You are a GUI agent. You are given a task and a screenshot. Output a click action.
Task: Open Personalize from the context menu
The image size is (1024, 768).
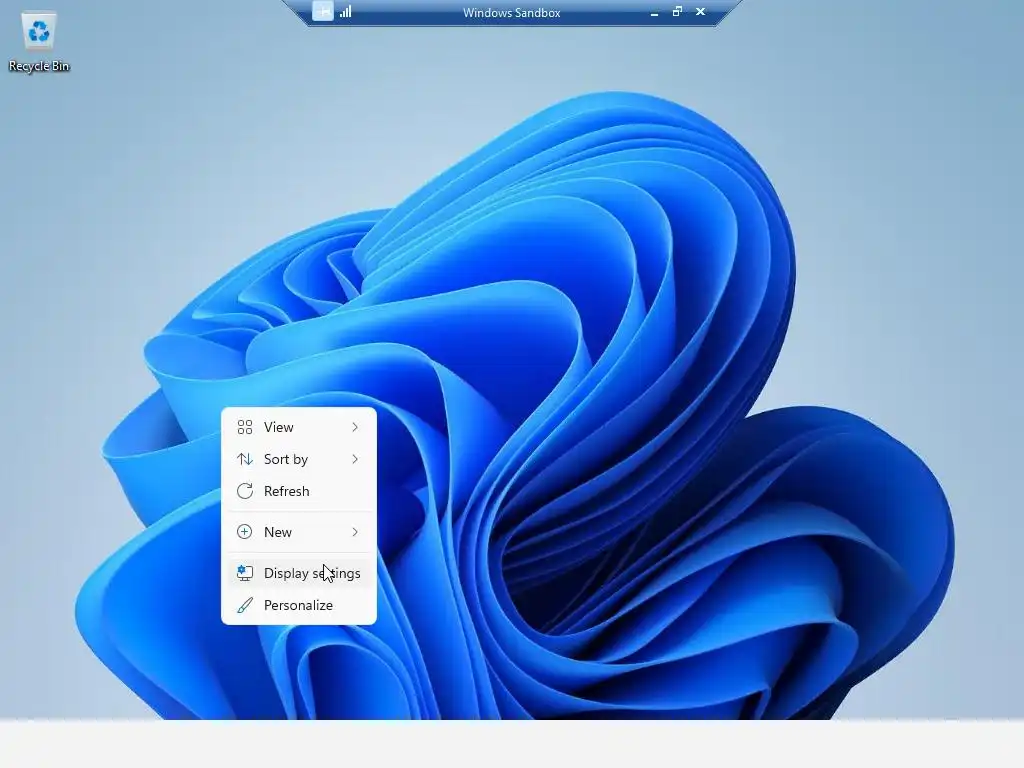(x=298, y=605)
